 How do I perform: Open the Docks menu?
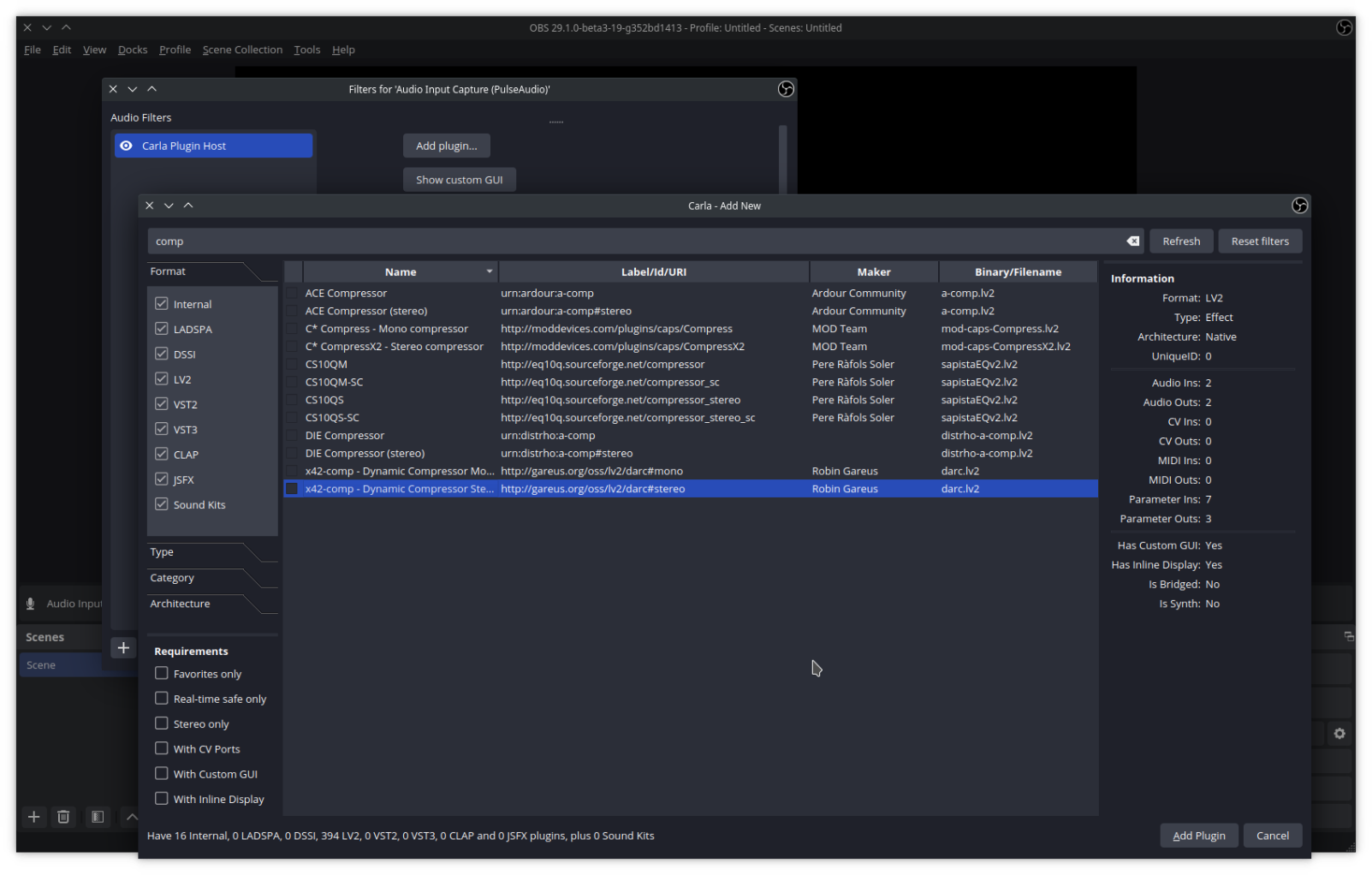pos(133,50)
